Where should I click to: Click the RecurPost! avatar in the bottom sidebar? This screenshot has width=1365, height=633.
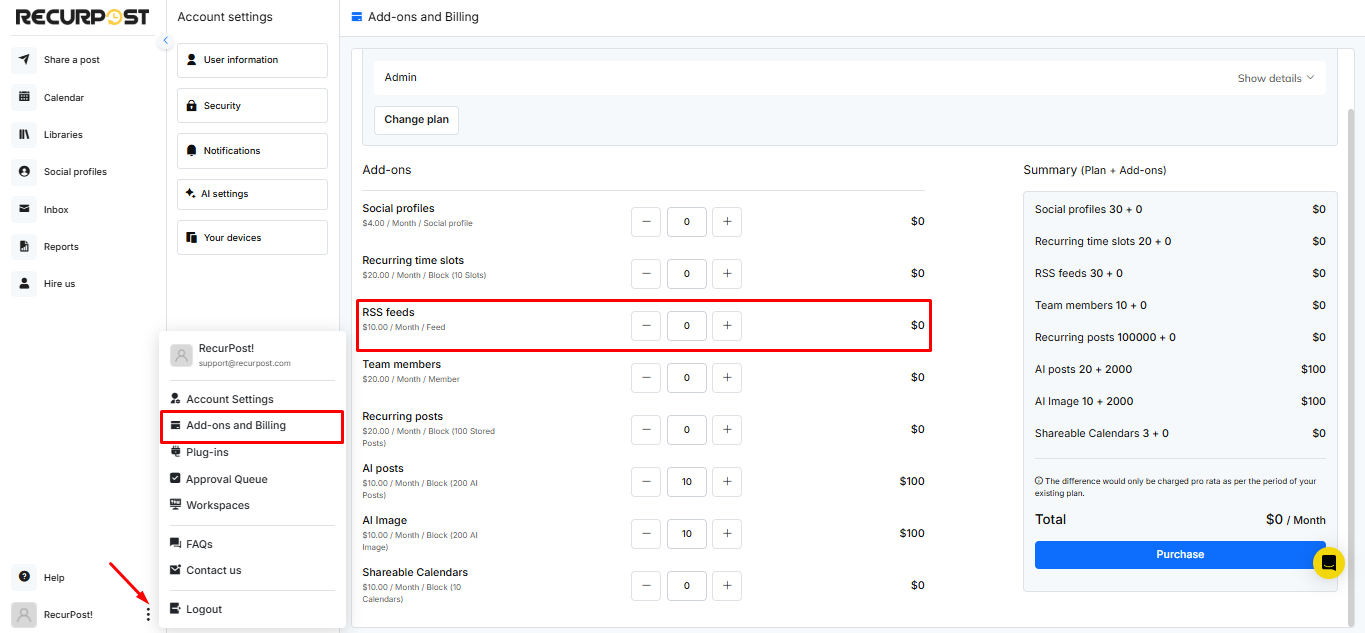[x=24, y=615]
